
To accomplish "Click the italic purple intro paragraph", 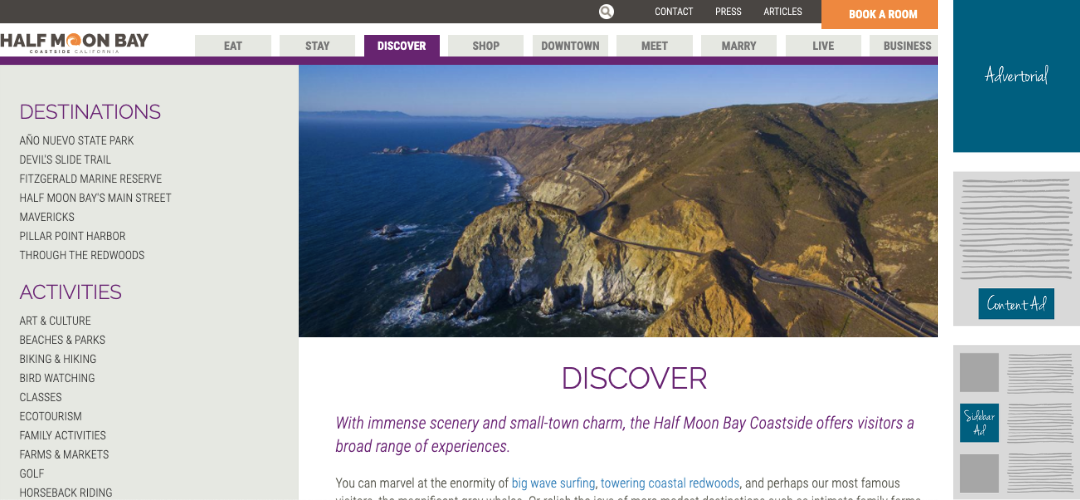I will click(x=625, y=435).
